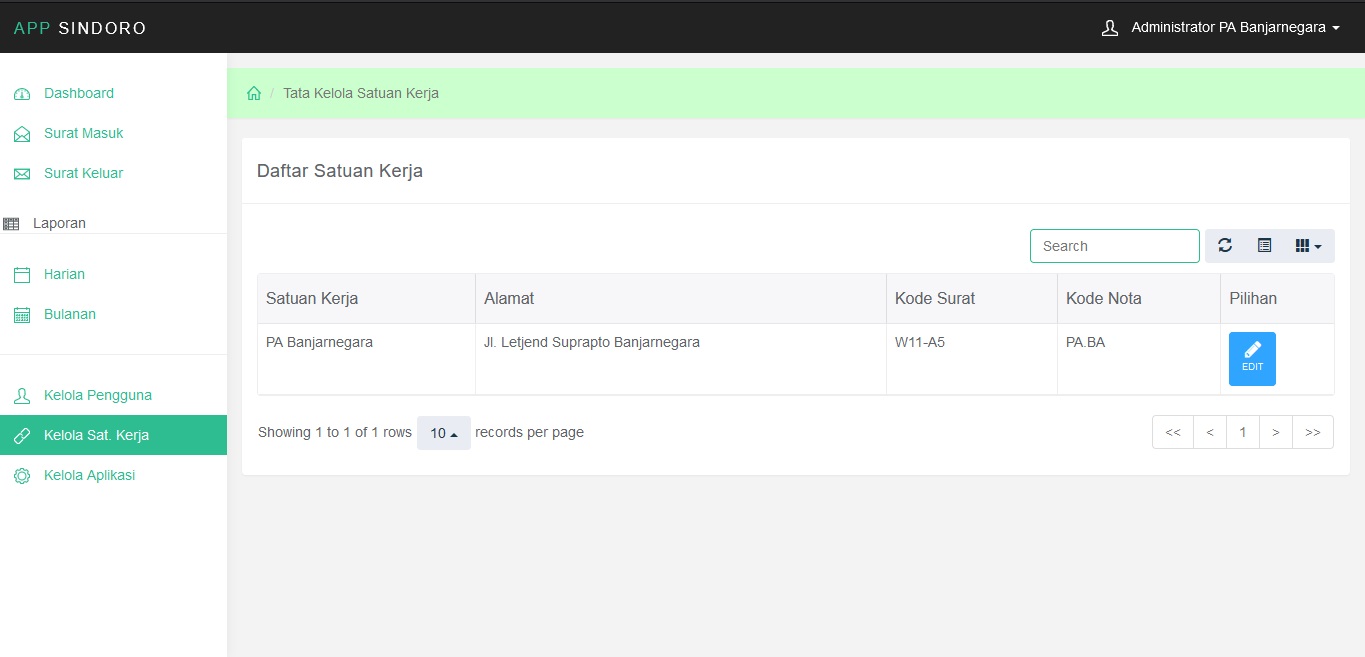Open the records per page dropdown
Viewport: 1365px width, 657px height.
[443, 433]
